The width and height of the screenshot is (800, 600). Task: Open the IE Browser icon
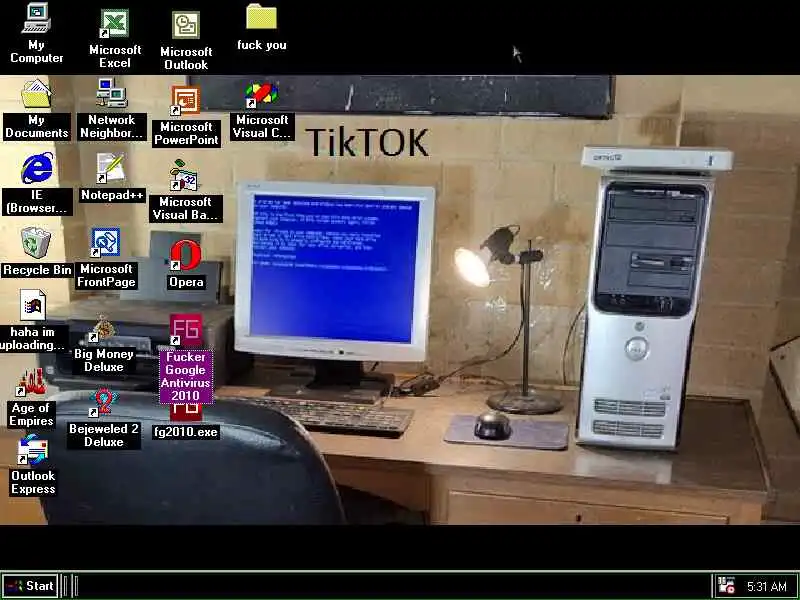click(x=37, y=168)
